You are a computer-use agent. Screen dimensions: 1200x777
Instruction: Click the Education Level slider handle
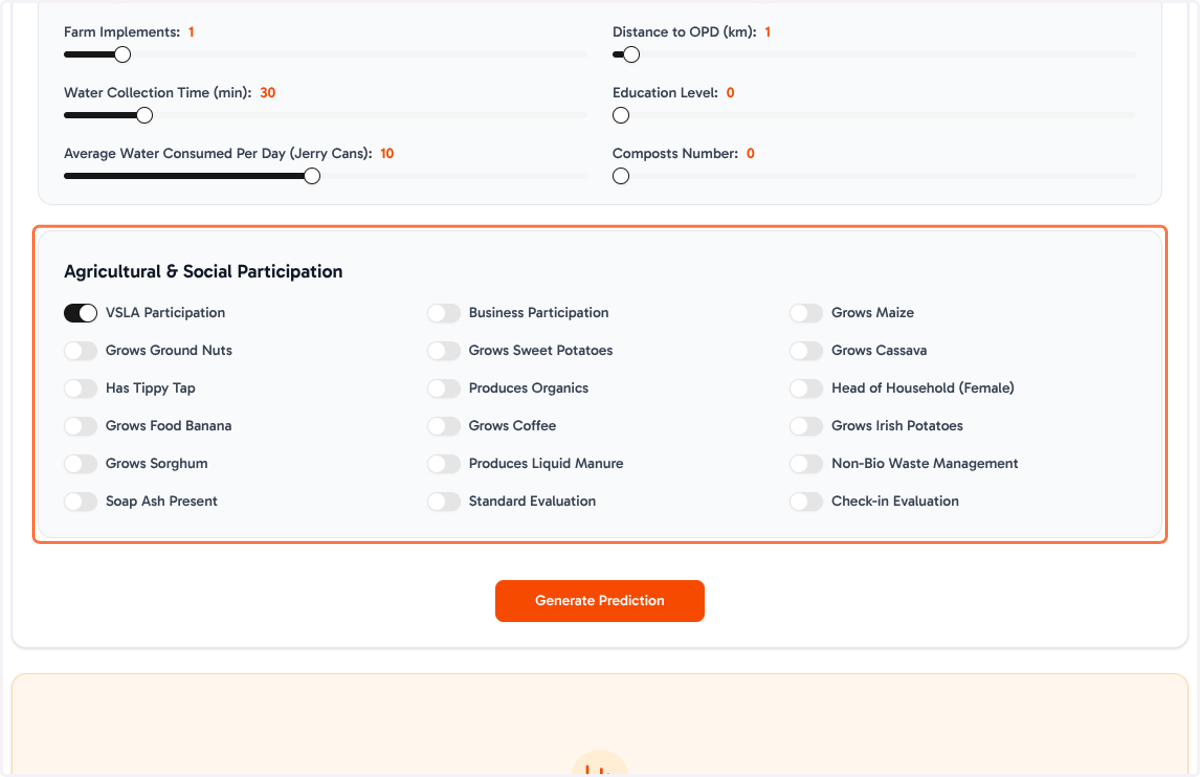(x=621, y=115)
